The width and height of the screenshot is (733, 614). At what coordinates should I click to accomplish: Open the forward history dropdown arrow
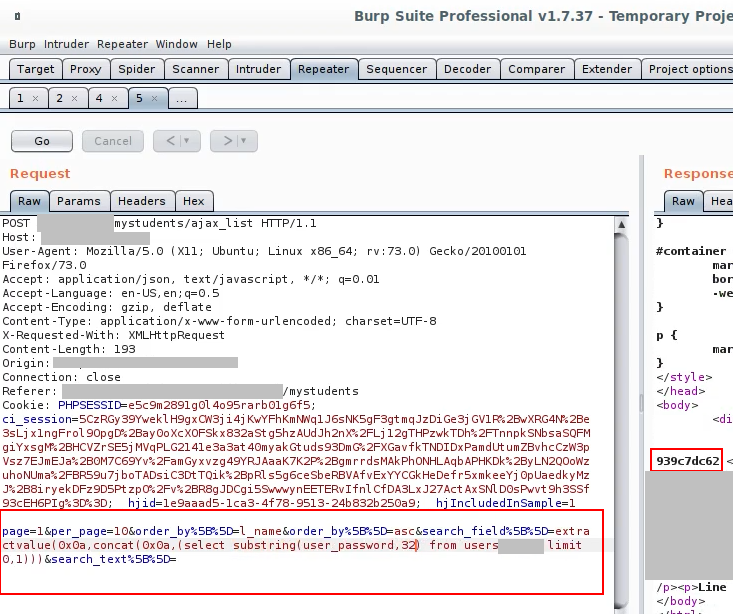point(244,141)
